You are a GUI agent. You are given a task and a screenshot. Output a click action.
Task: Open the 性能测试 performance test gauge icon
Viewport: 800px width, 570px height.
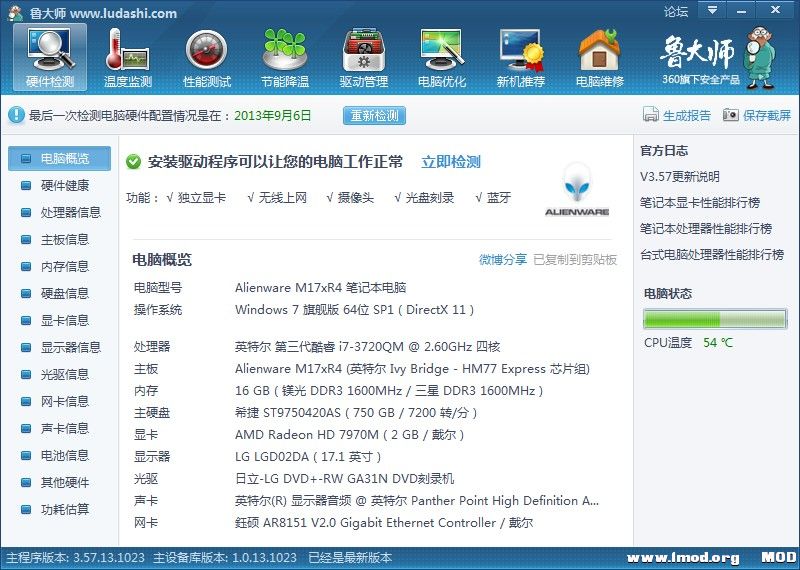pos(207,57)
